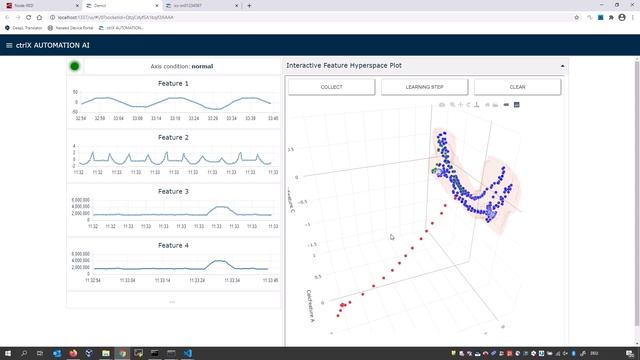Click the Feature 4 chart
The width and height of the screenshot is (640, 360).
click(x=173, y=264)
